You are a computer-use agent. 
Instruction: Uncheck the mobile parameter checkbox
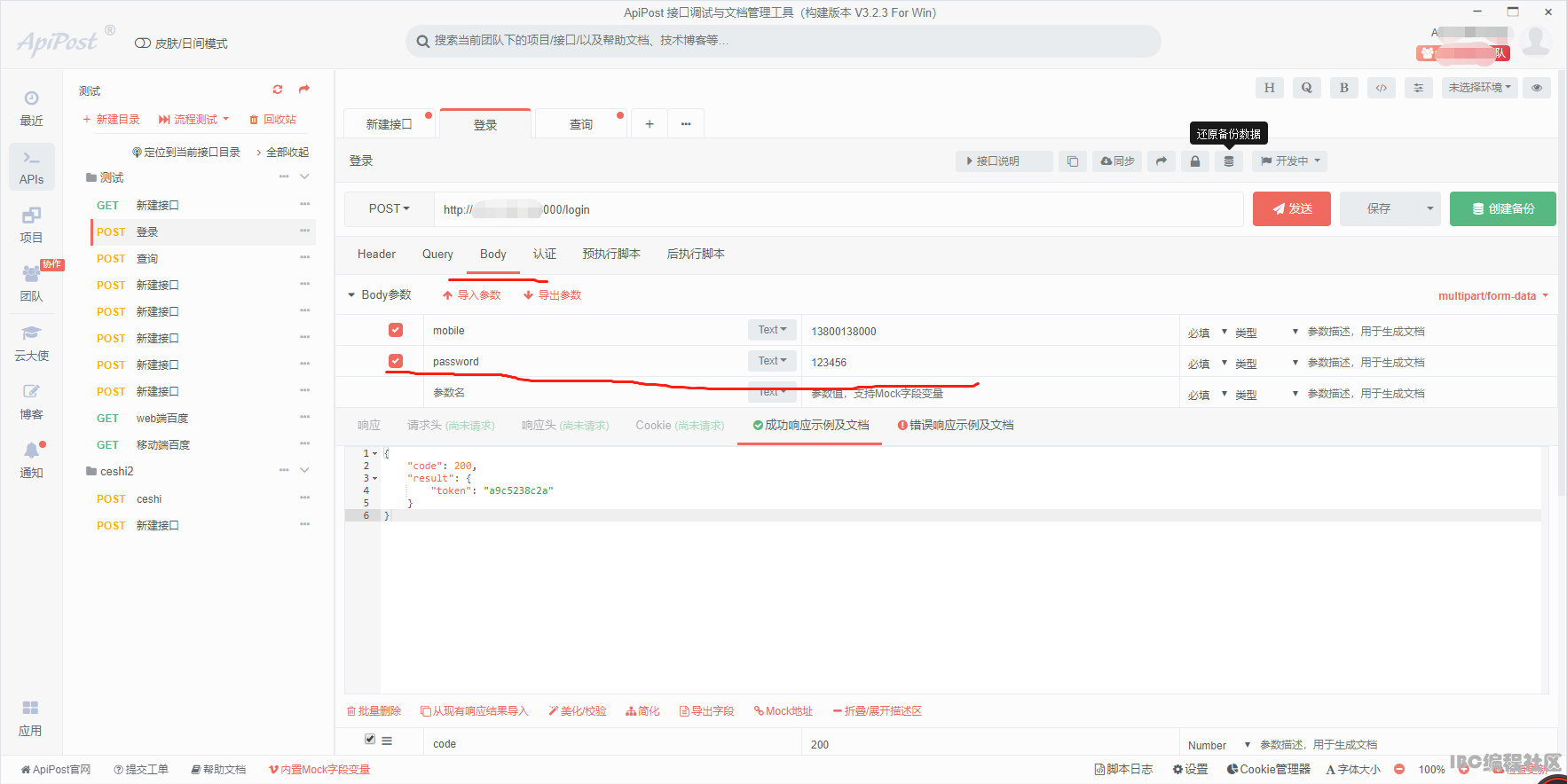tap(396, 330)
